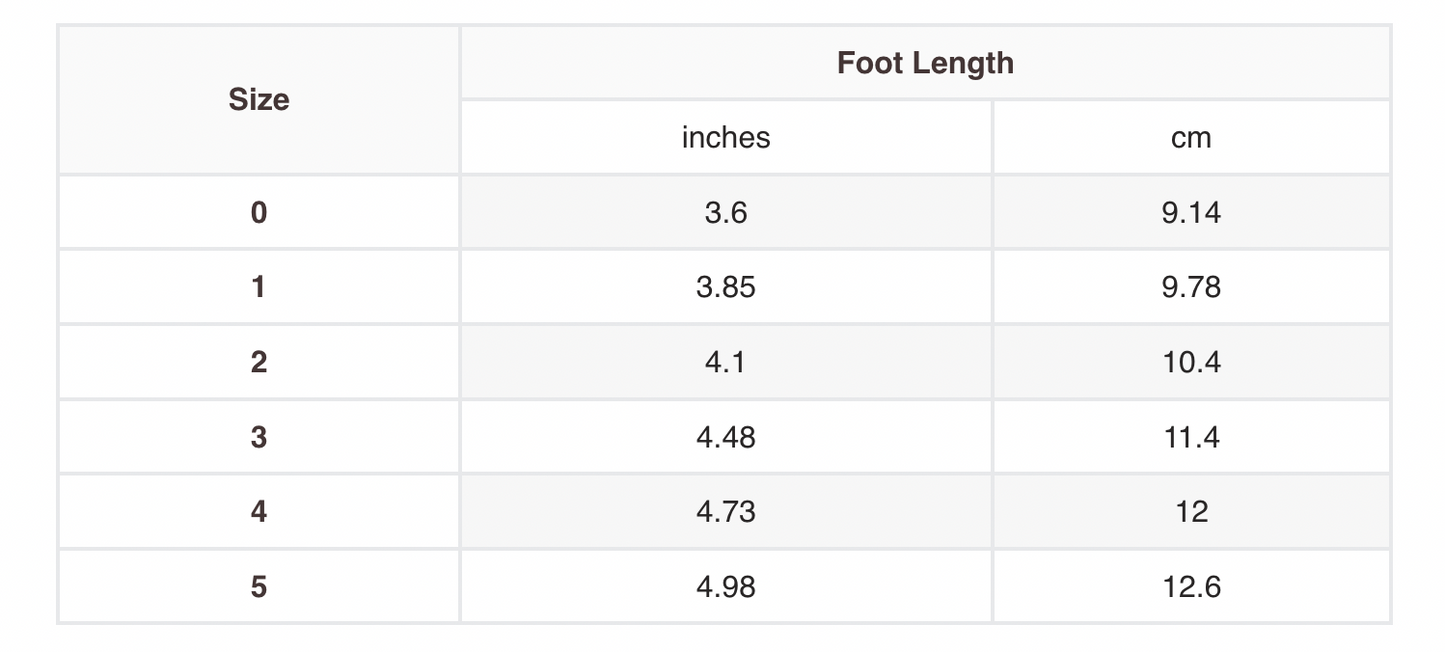Select size 3 row label

[x=259, y=437]
